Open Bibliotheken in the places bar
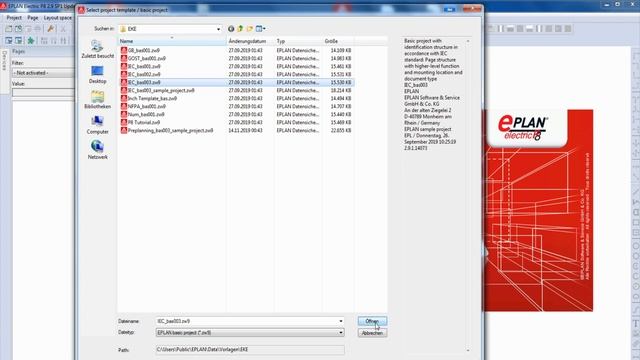This screenshot has width=640, height=360. pyautogui.click(x=98, y=100)
